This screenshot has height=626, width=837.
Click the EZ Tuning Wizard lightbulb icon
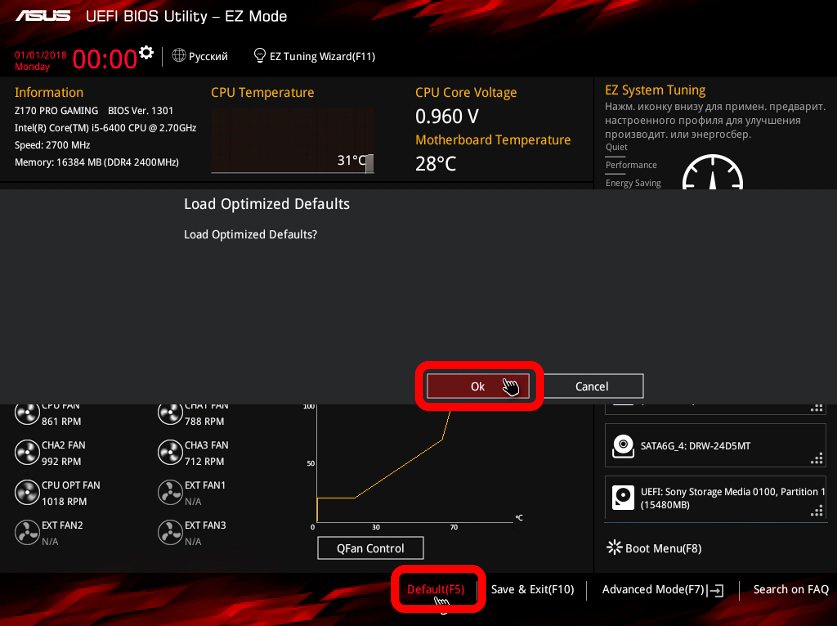[x=259, y=56]
